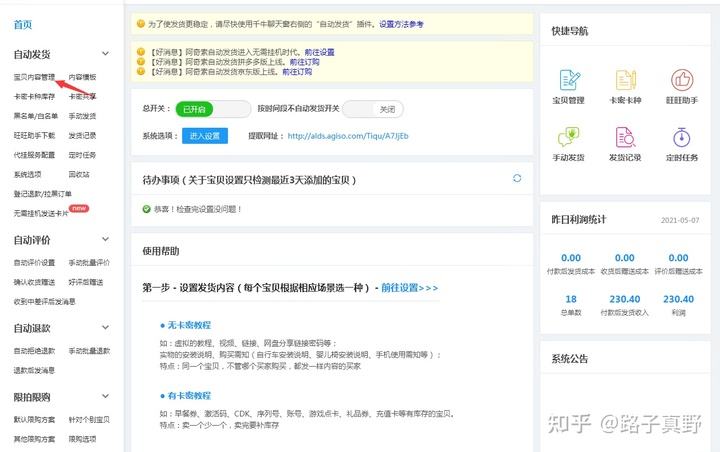Select 手动发货 in the left sidebar menu

83,116
